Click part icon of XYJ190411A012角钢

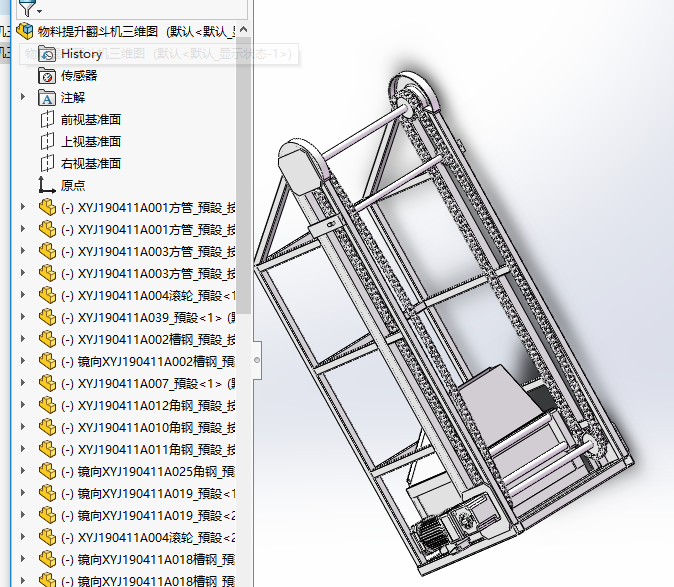[47, 405]
